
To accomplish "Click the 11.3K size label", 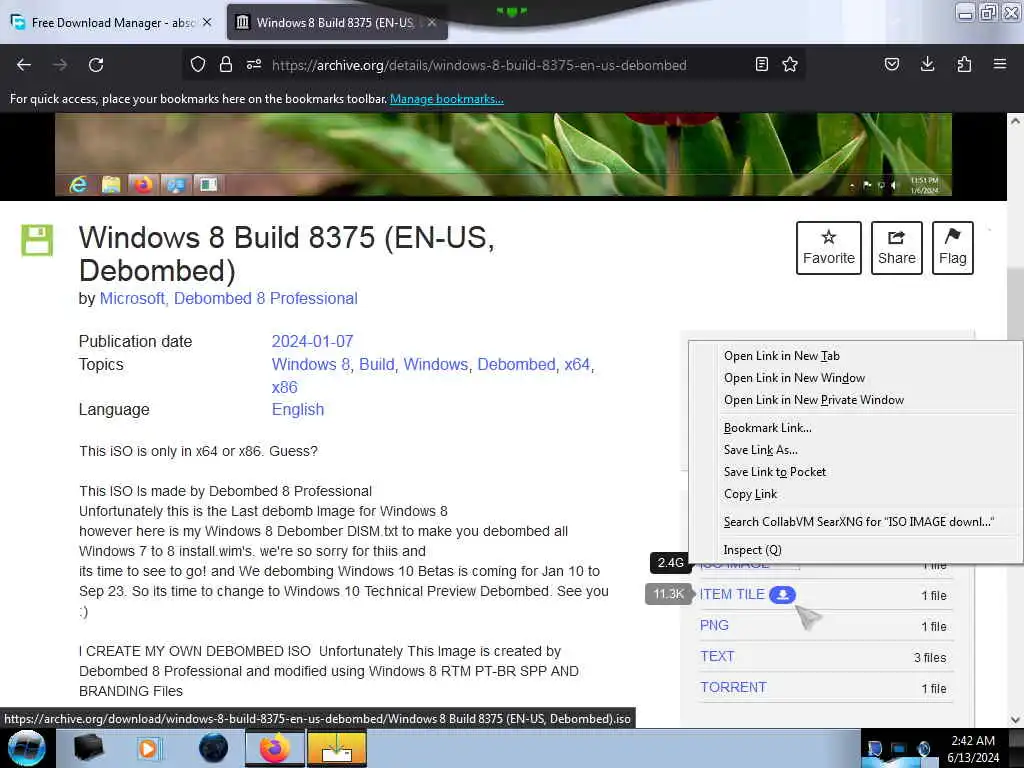I will (668, 594).
